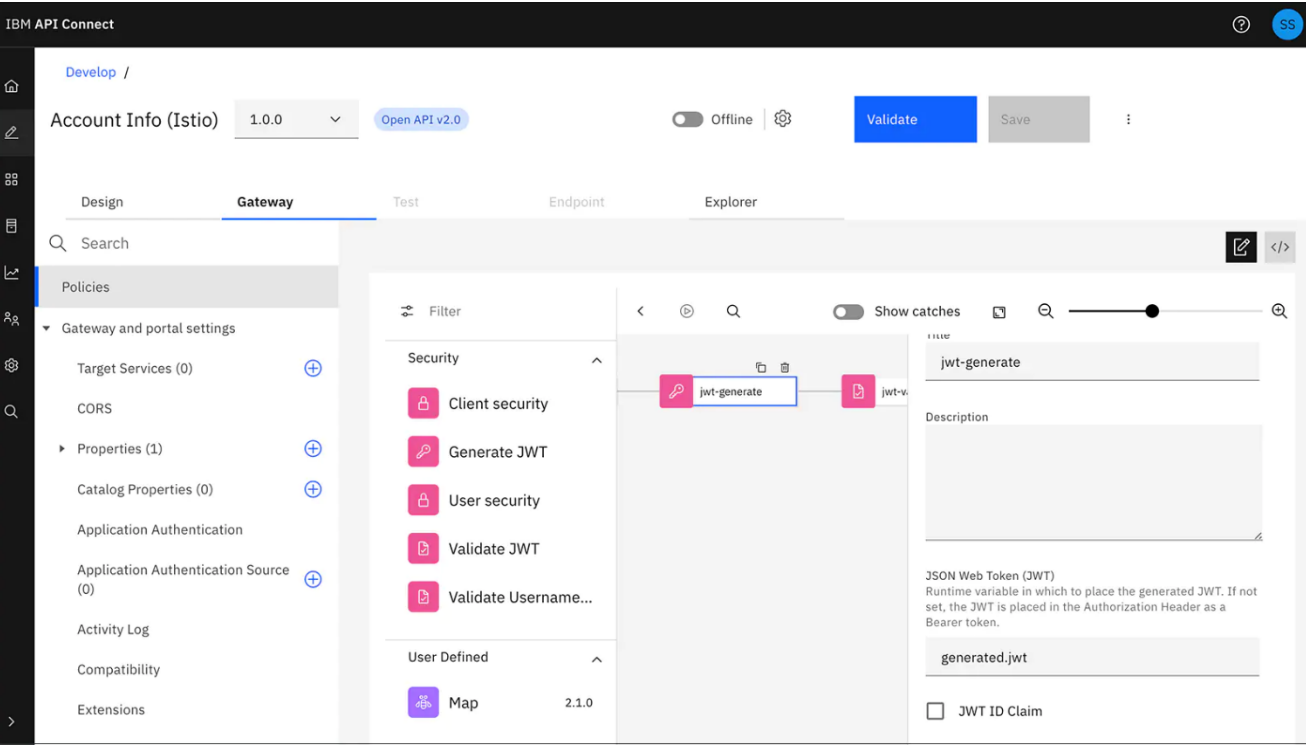
Task: Expand the Properties (1) tree item
Action: [62, 449]
